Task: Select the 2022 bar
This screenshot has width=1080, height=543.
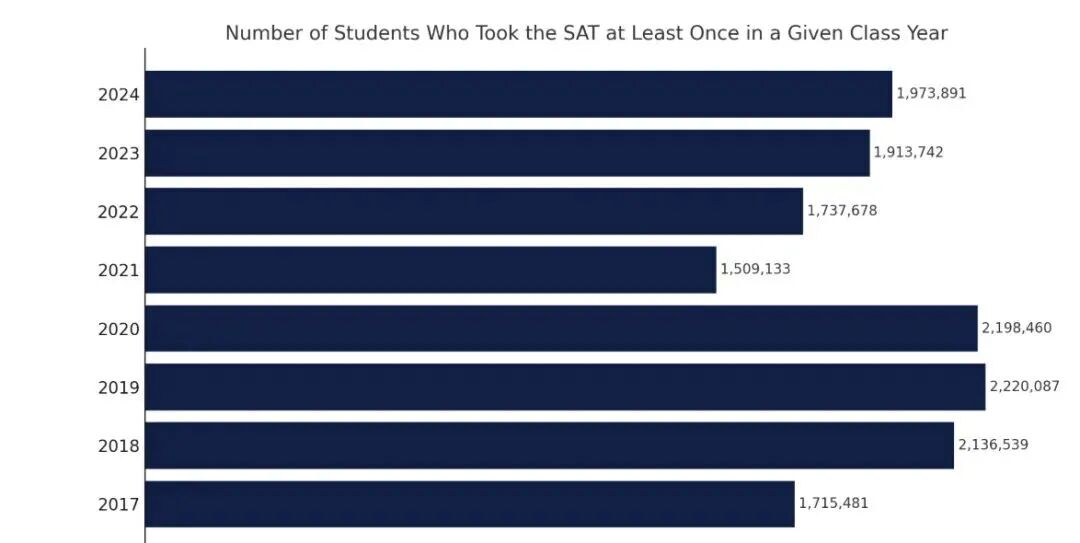Action: [x=474, y=211]
